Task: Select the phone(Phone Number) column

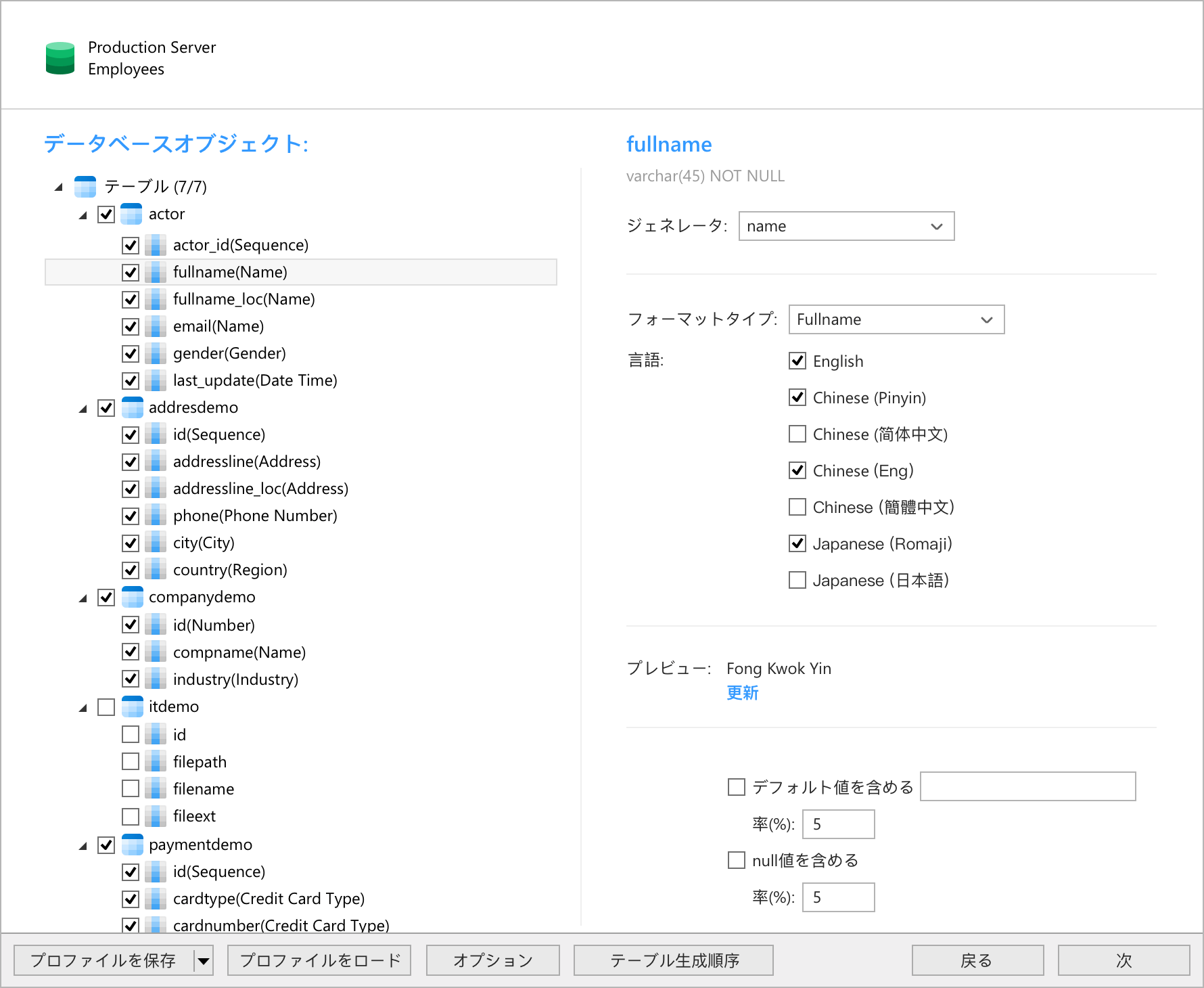Action: [x=254, y=516]
